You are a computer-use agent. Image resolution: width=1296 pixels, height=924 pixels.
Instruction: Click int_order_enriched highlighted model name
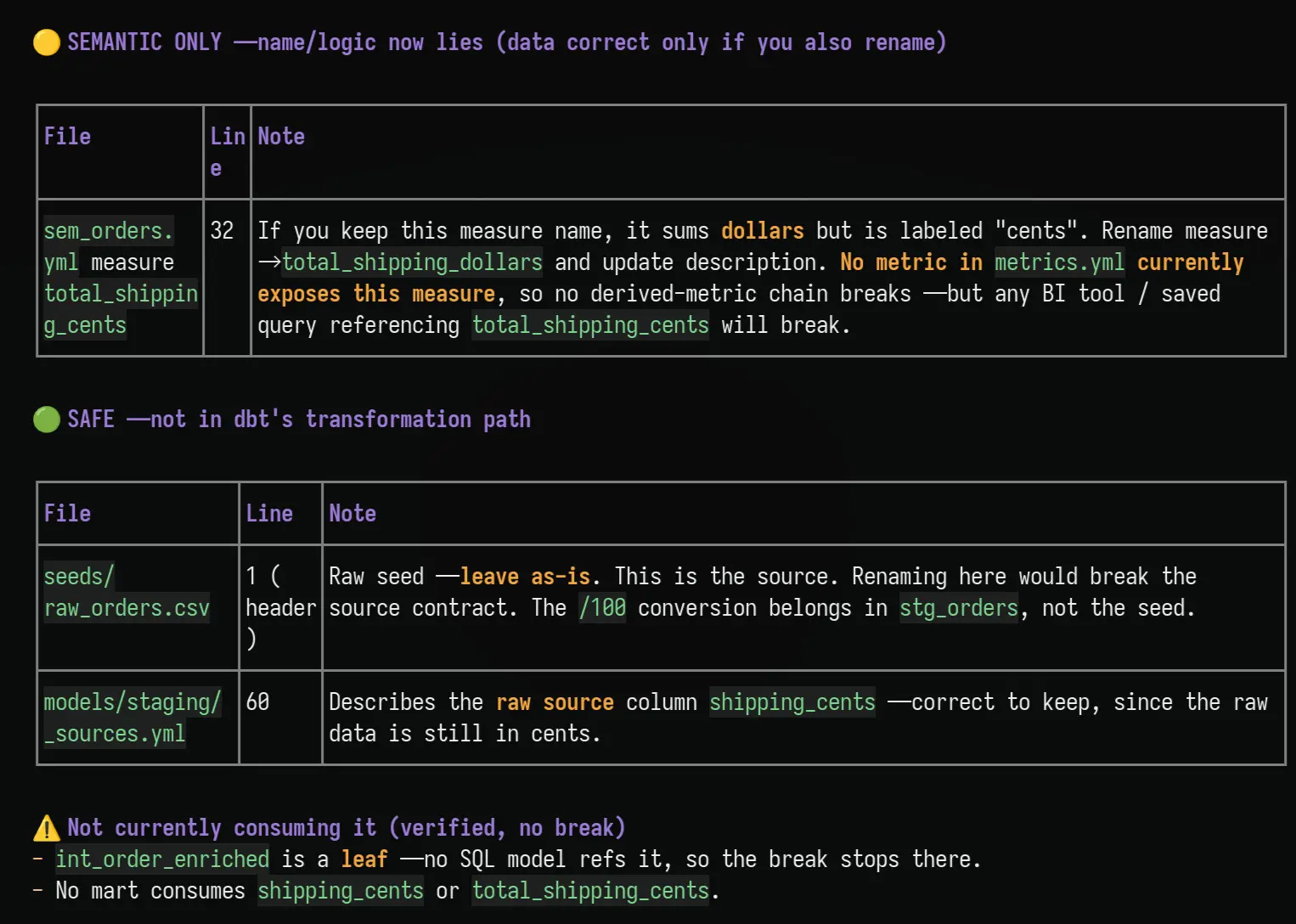tap(162, 859)
